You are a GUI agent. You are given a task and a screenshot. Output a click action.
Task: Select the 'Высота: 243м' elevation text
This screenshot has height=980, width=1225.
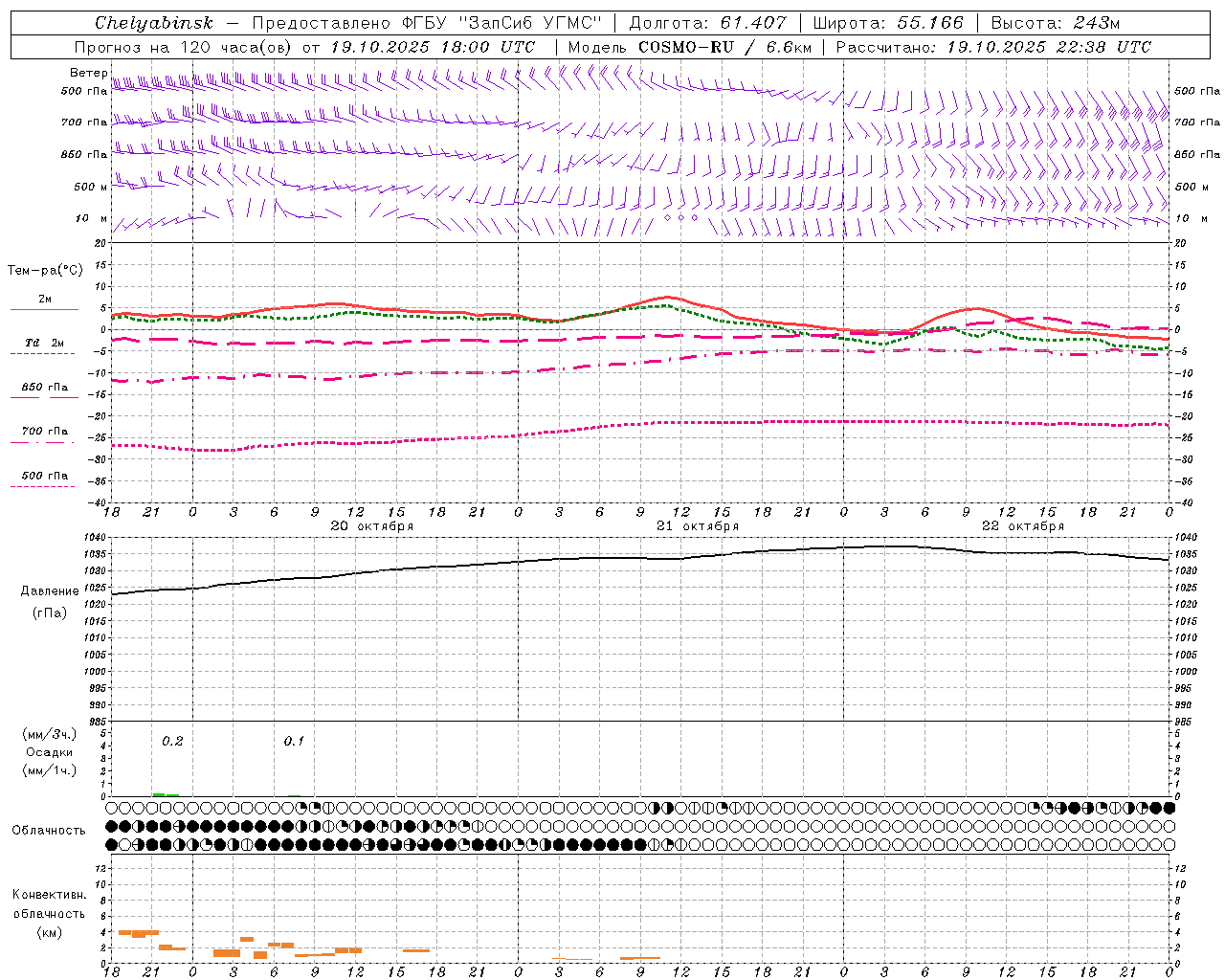(1056, 23)
